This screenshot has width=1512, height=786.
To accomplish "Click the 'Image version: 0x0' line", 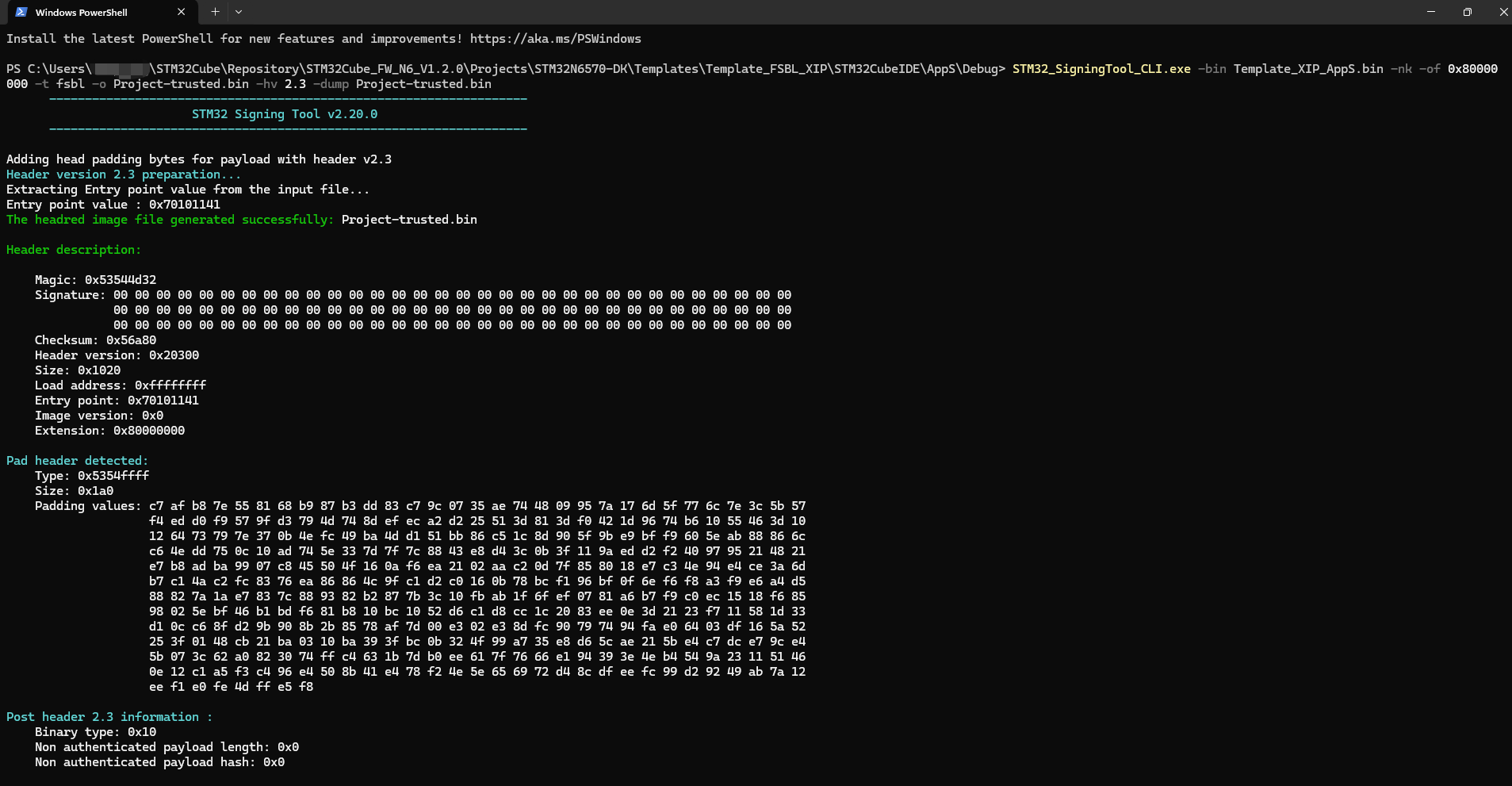I will (99, 416).
